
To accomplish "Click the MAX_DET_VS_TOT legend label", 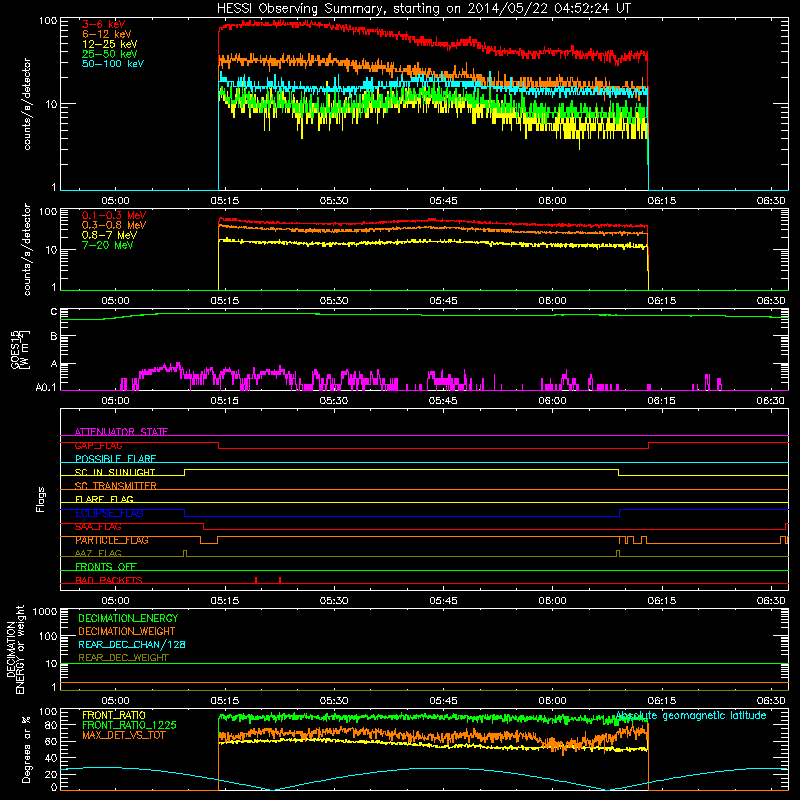I will pos(124,735).
